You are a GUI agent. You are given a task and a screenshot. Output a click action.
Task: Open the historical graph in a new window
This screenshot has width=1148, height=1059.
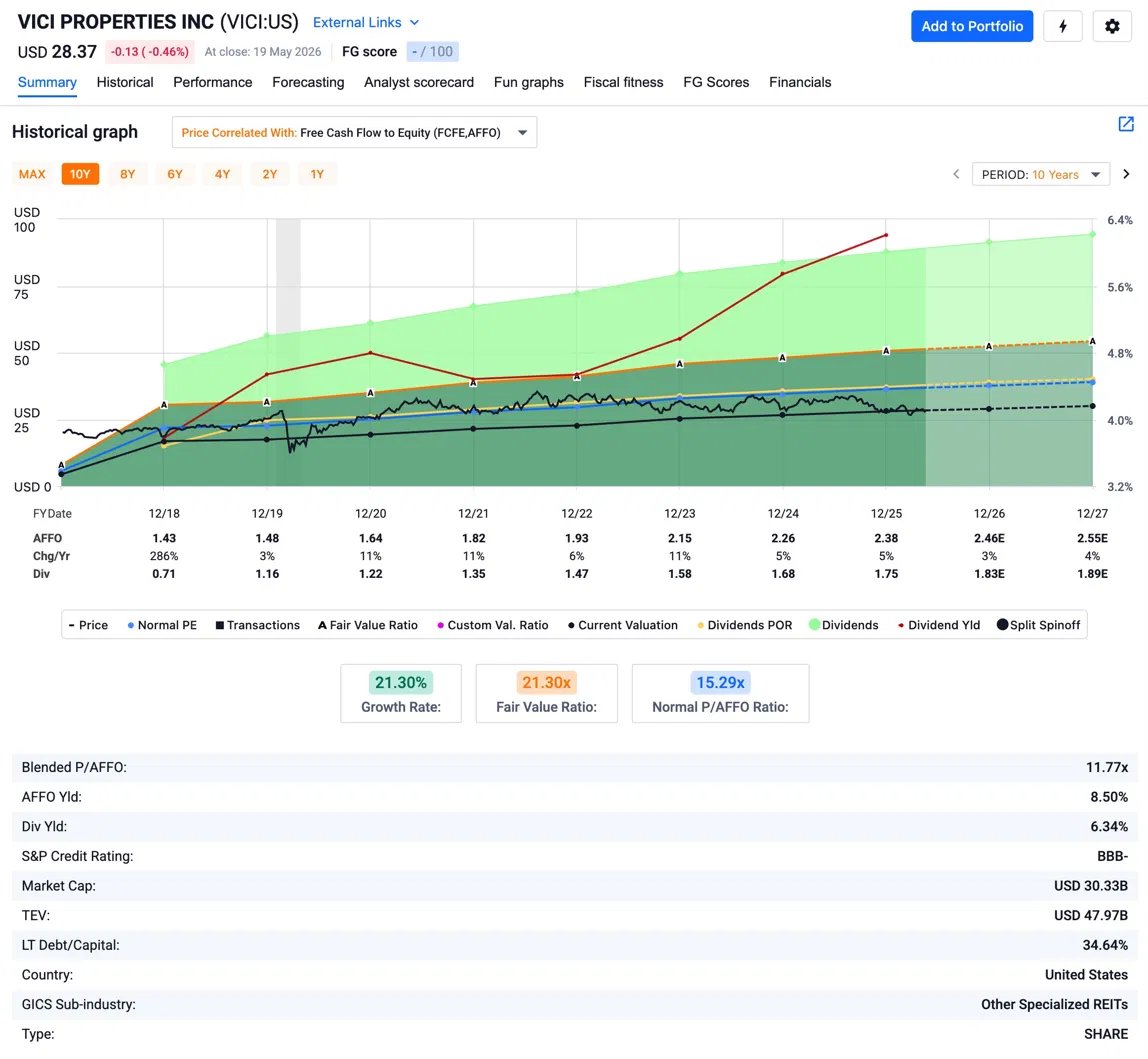tap(1125, 124)
